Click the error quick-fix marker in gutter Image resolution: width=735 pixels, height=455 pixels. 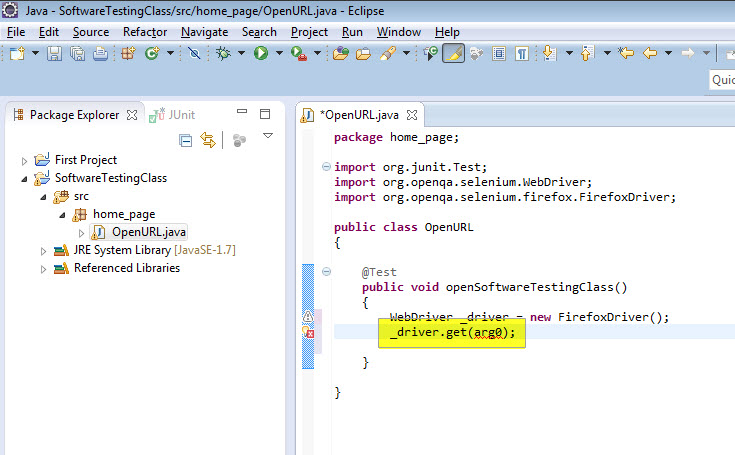[308, 333]
